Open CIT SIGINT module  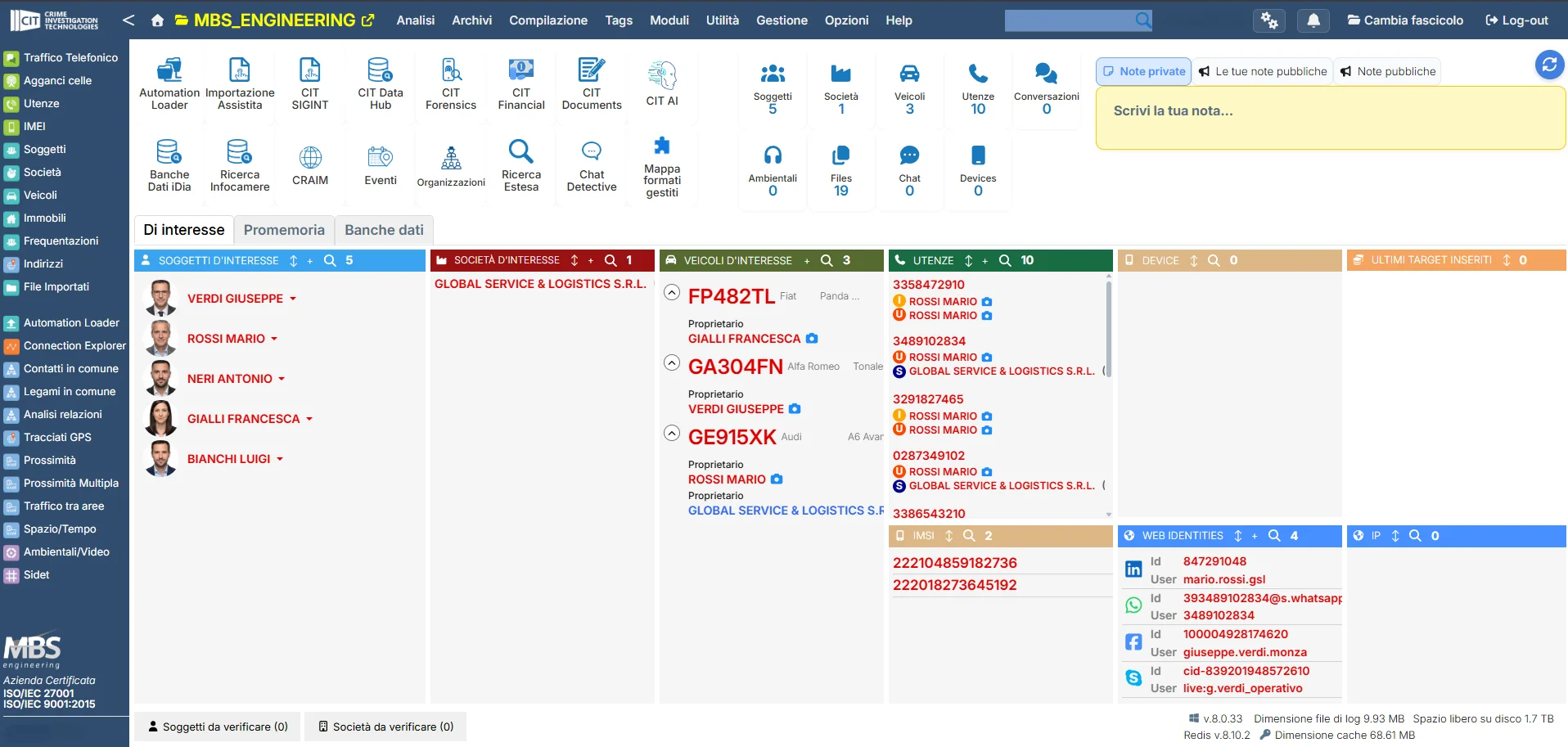[x=310, y=84]
